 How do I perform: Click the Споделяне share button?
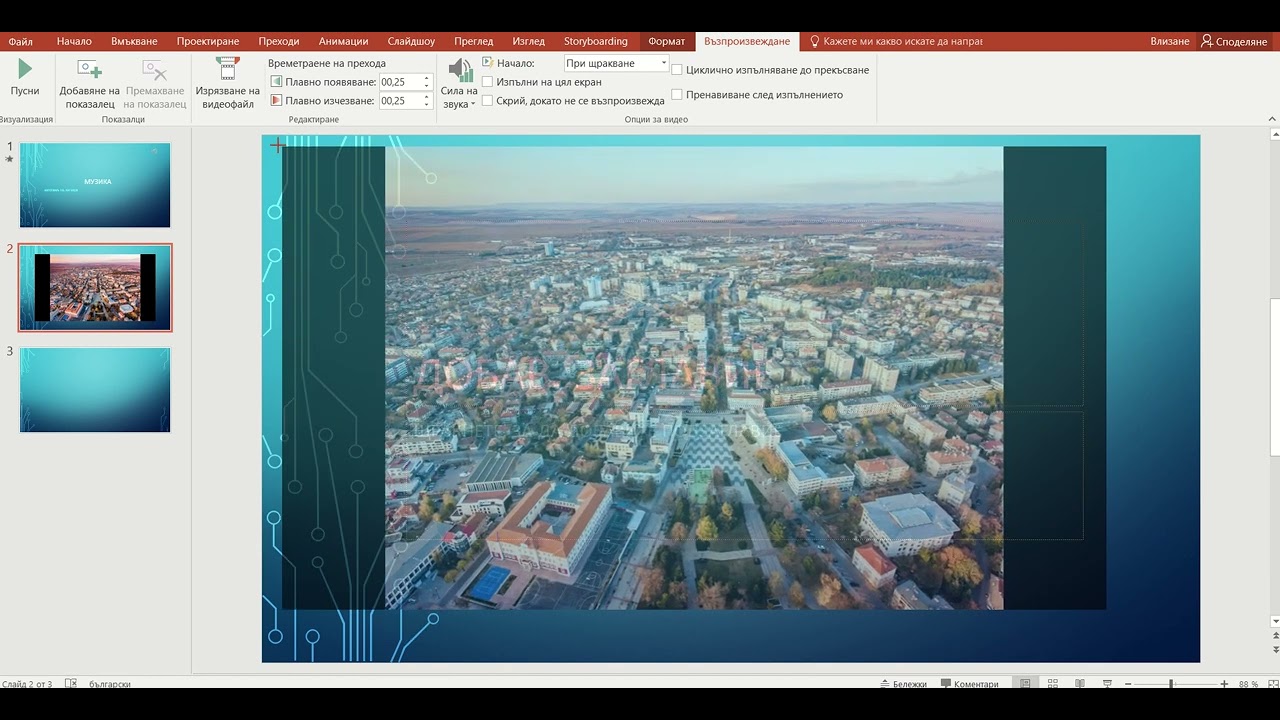[x=1235, y=42]
